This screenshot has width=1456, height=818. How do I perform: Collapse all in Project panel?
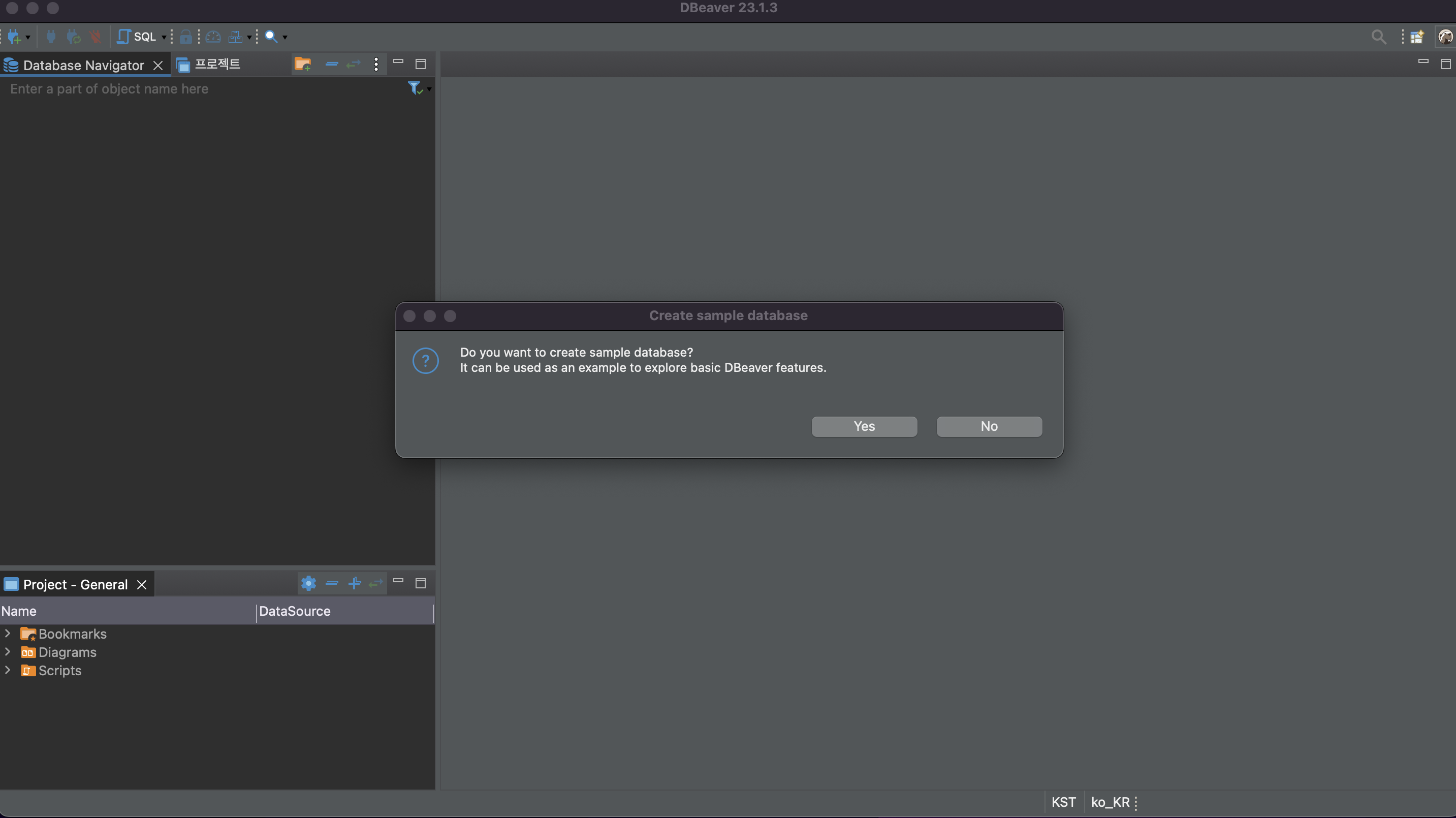click(x=332, y=583)
